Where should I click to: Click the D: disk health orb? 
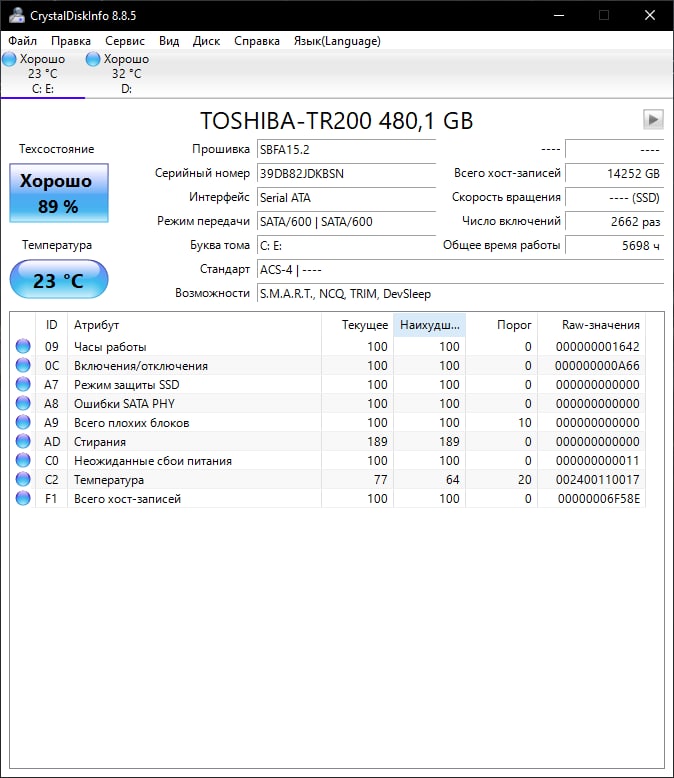[x=93, y=60]
